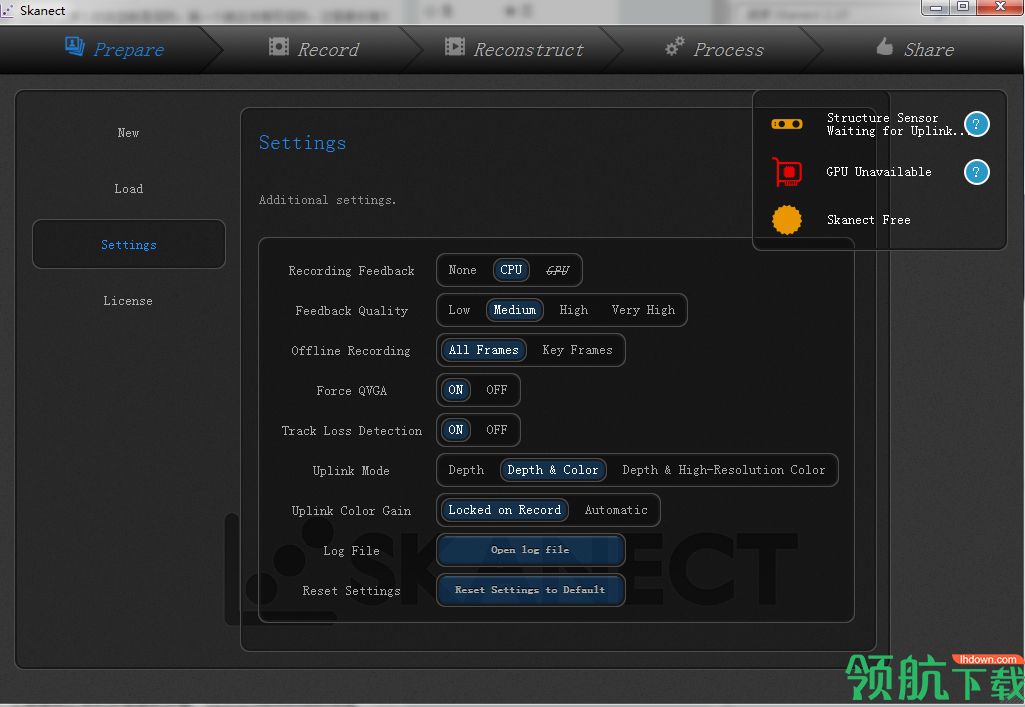Screen dimensions: 1025x707
Task: Select the Prepare tab label
Action: [129, 50]
